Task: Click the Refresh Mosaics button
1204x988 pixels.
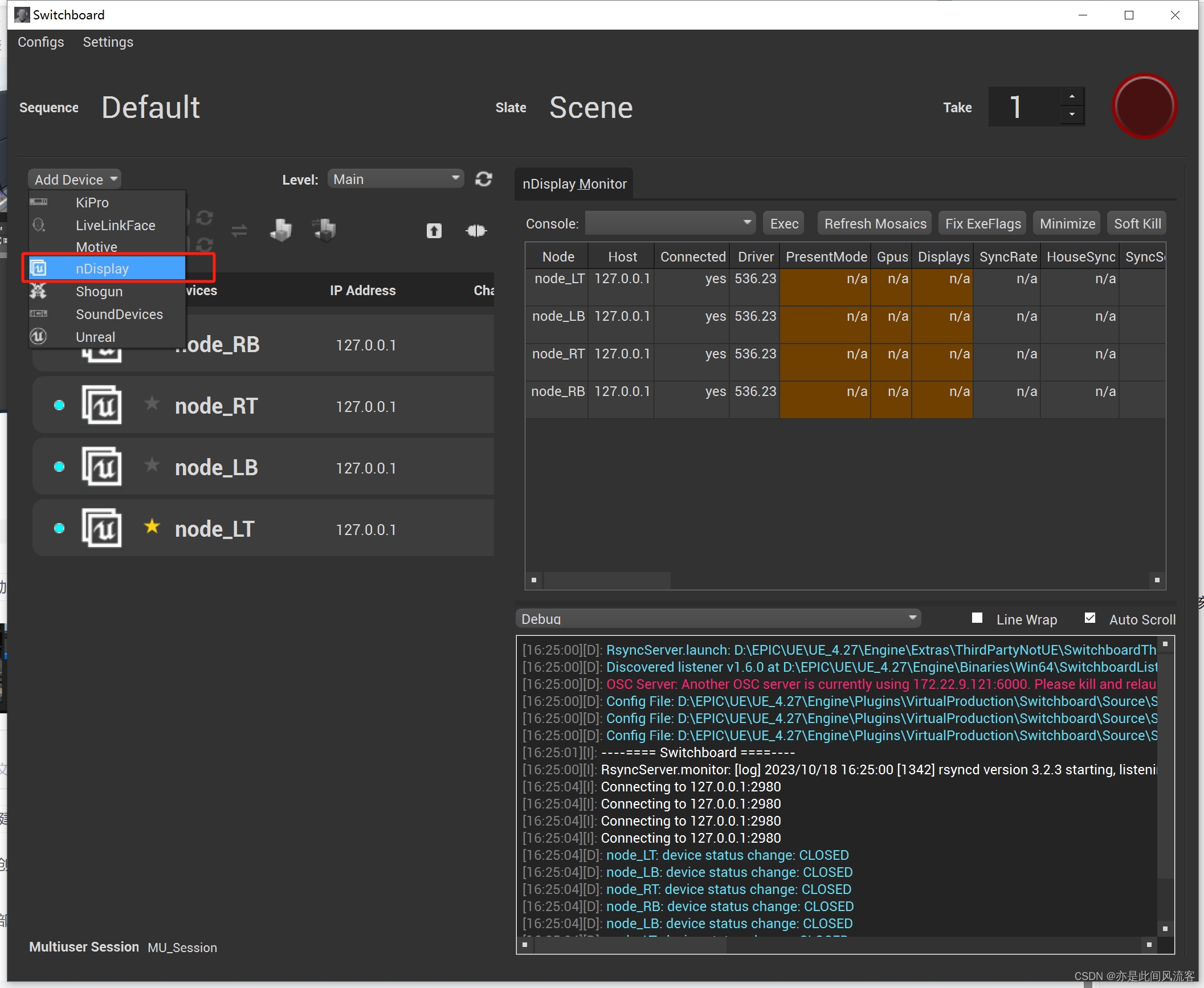Action: coord(874,223)
